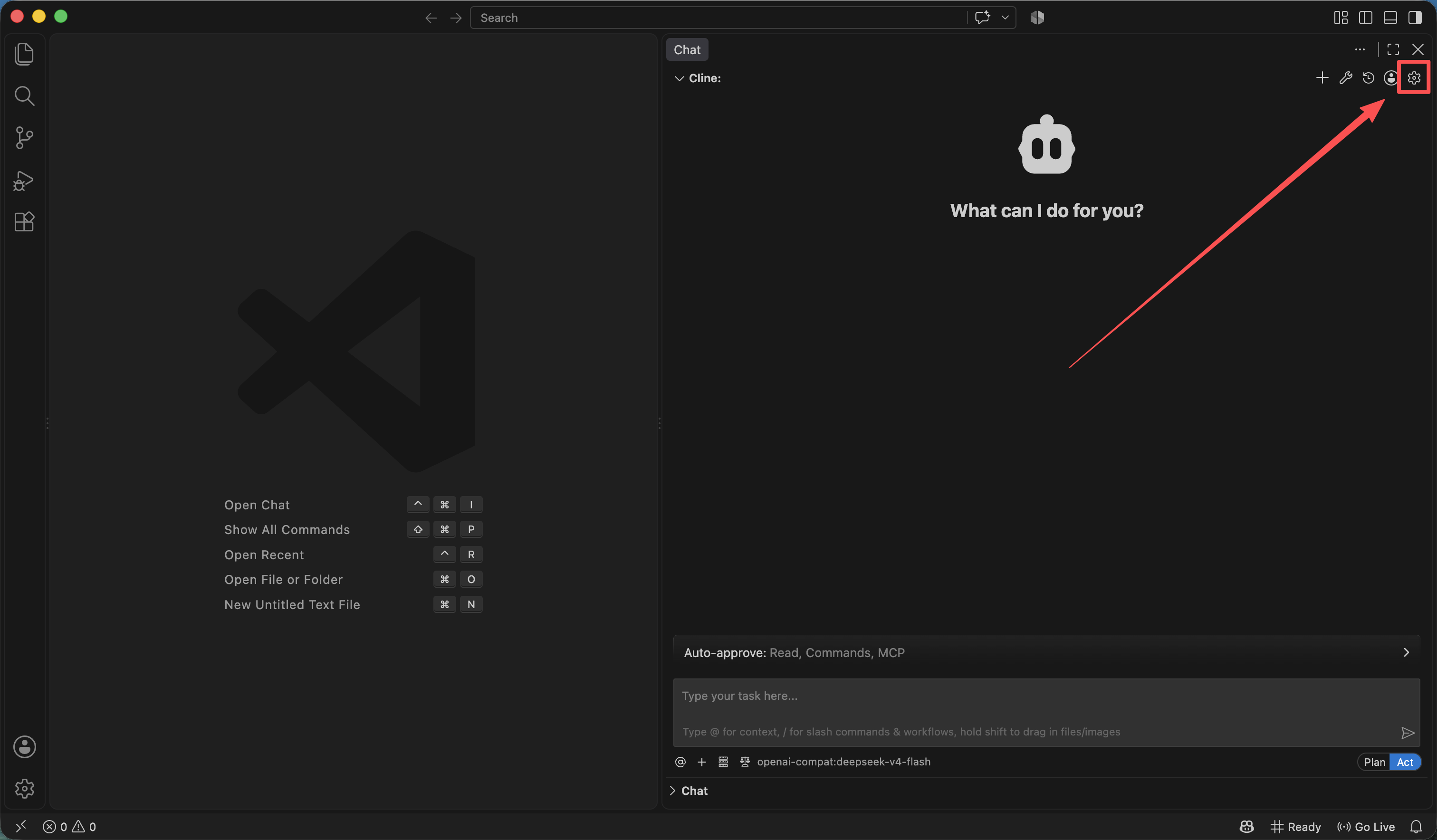Viewport: 1437px width, 840px height.
Task: Click the Open Recent command
Action: (x=264, y=555)
